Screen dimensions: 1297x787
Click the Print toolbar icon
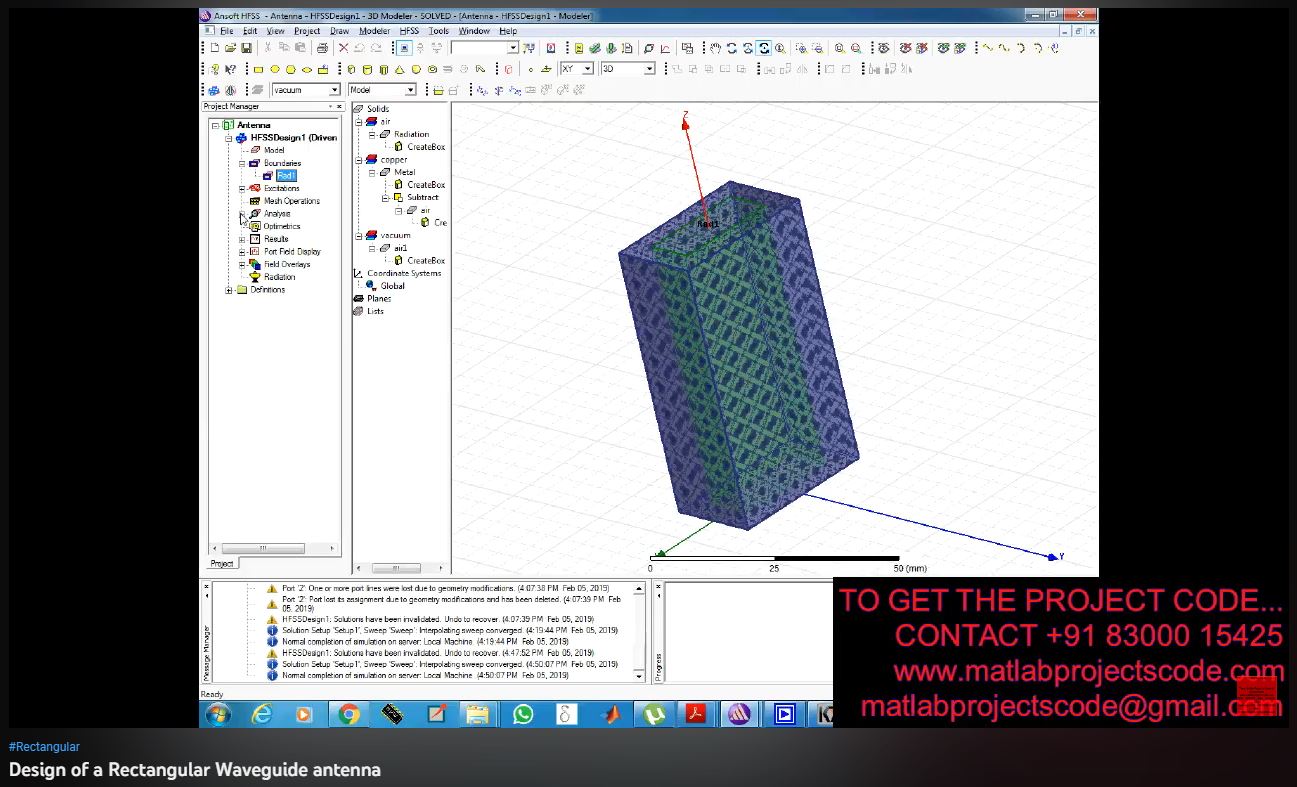coord(322,48)
